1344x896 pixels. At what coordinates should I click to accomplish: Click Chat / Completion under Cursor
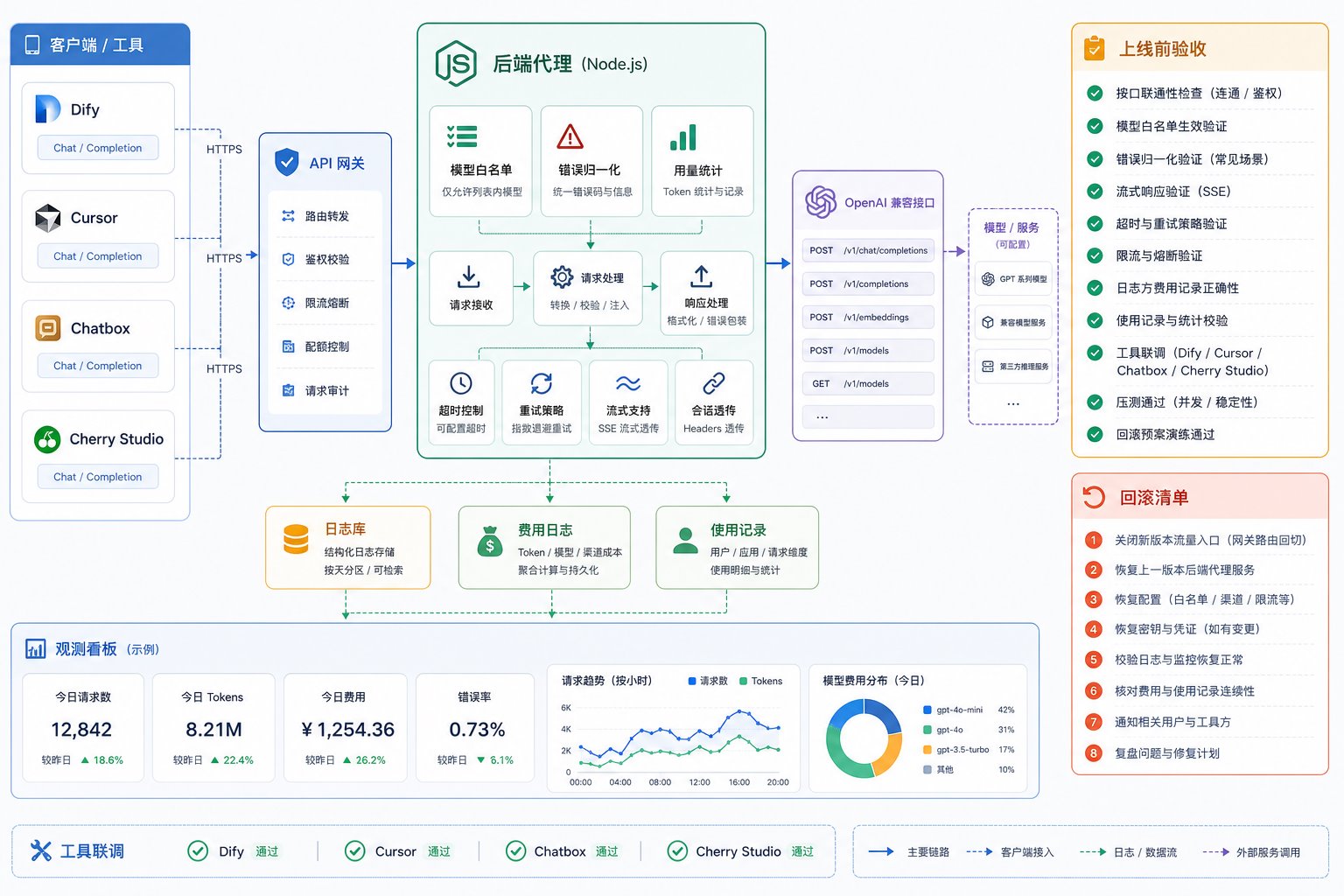[98, 256]
